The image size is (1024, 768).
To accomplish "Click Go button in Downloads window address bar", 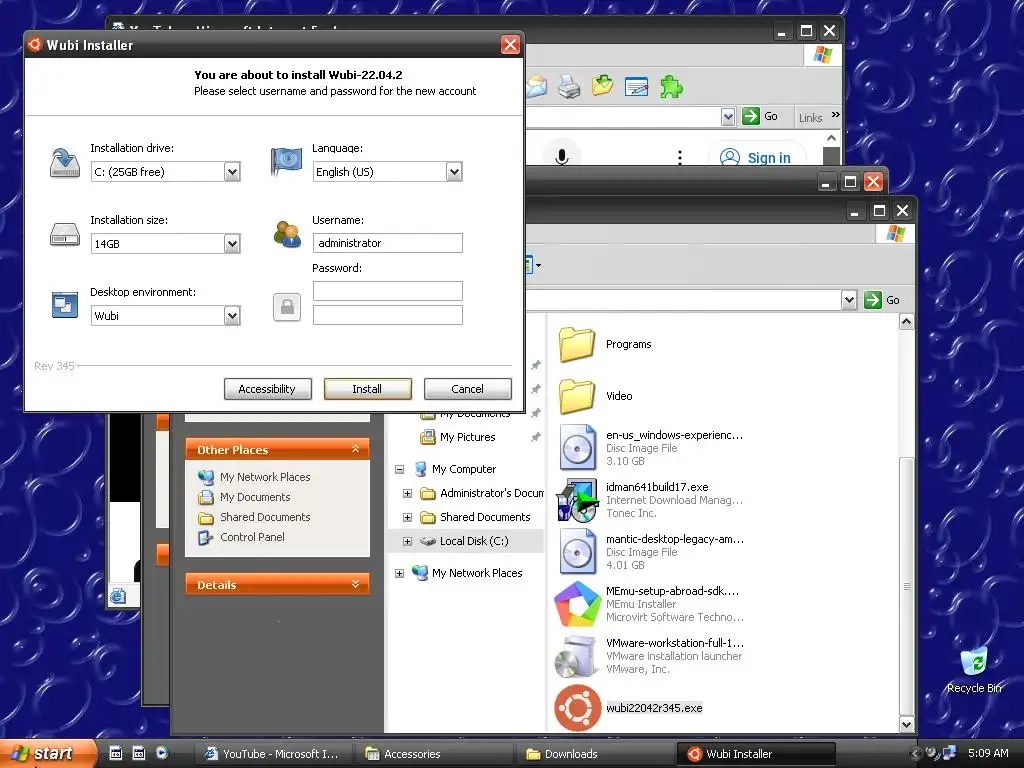I will (882, 300).
